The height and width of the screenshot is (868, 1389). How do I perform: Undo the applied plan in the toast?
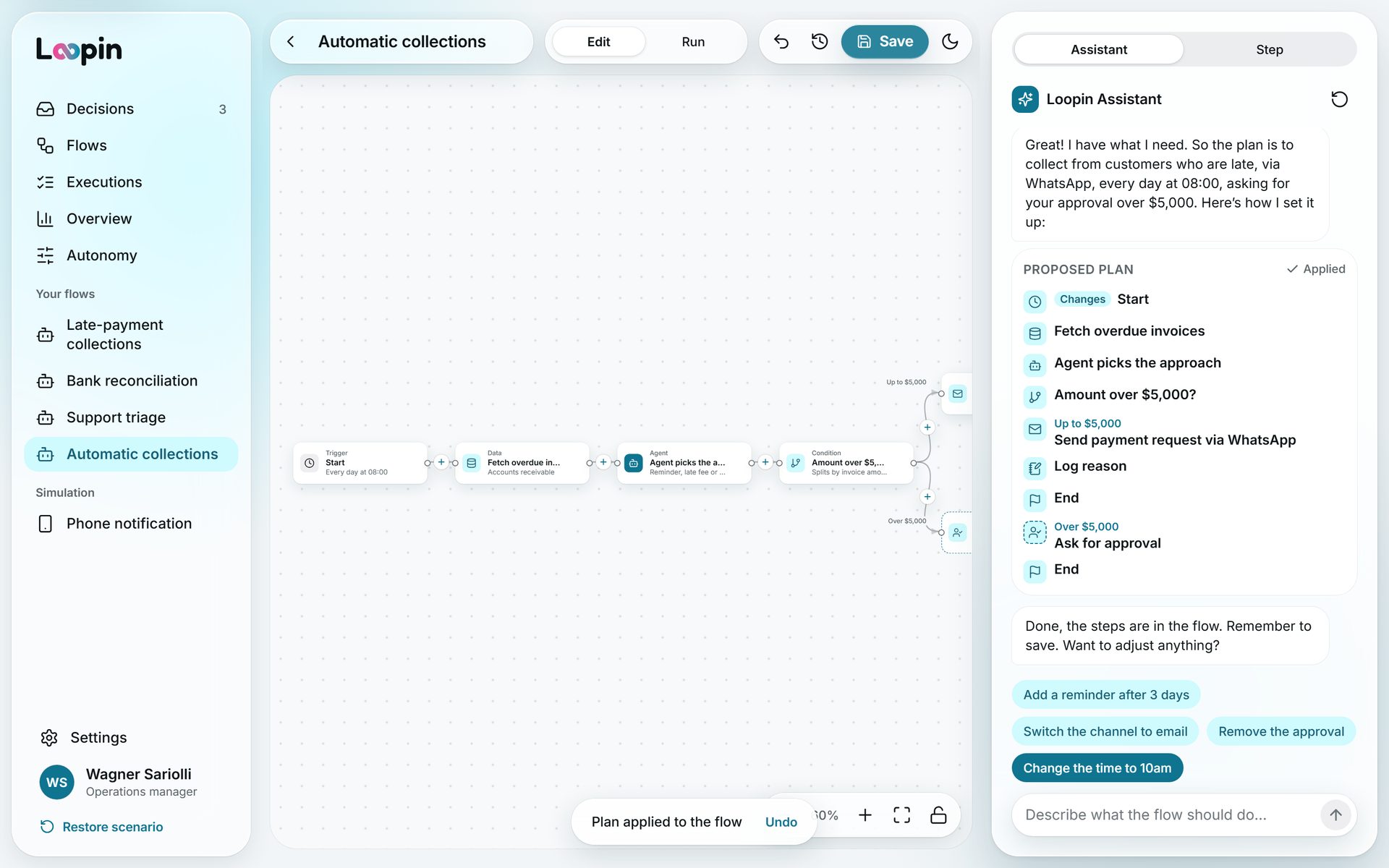[781, 822]
